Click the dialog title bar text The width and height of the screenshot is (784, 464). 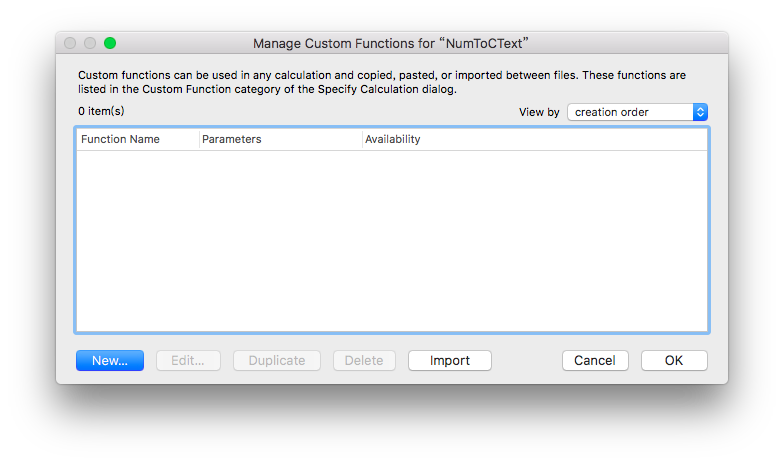390,44
